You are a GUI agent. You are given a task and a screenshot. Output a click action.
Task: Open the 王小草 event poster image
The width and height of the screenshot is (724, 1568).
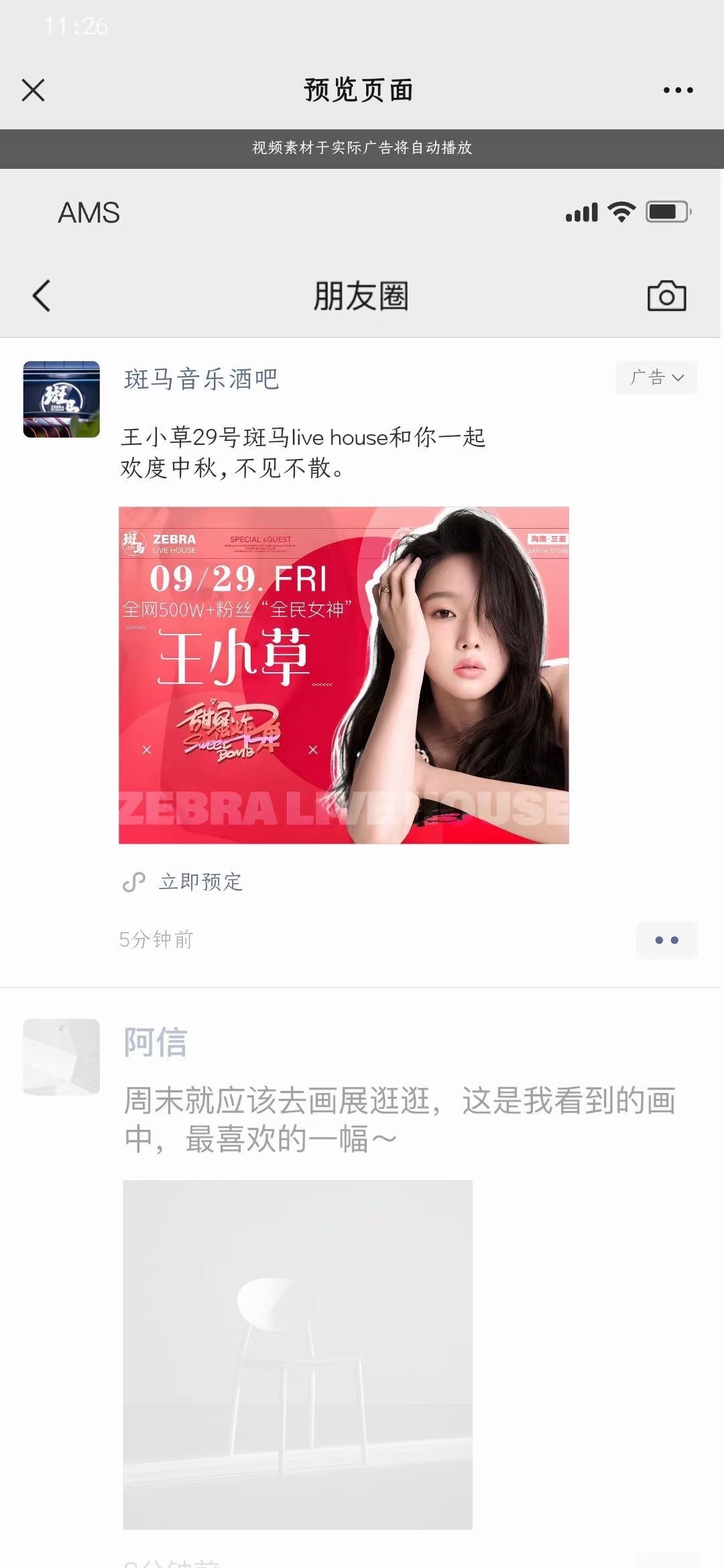pyautogui.click(x=344, y=675)
